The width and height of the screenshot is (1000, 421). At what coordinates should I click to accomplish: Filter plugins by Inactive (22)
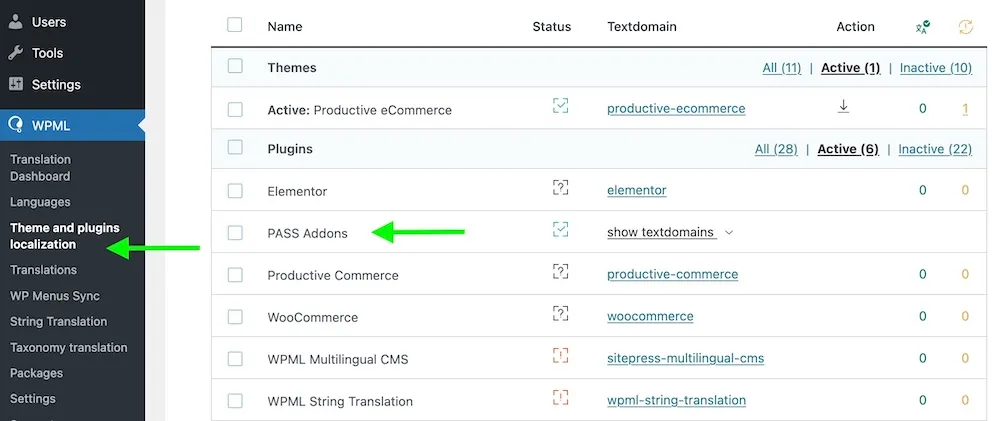(x=935, y=149)
